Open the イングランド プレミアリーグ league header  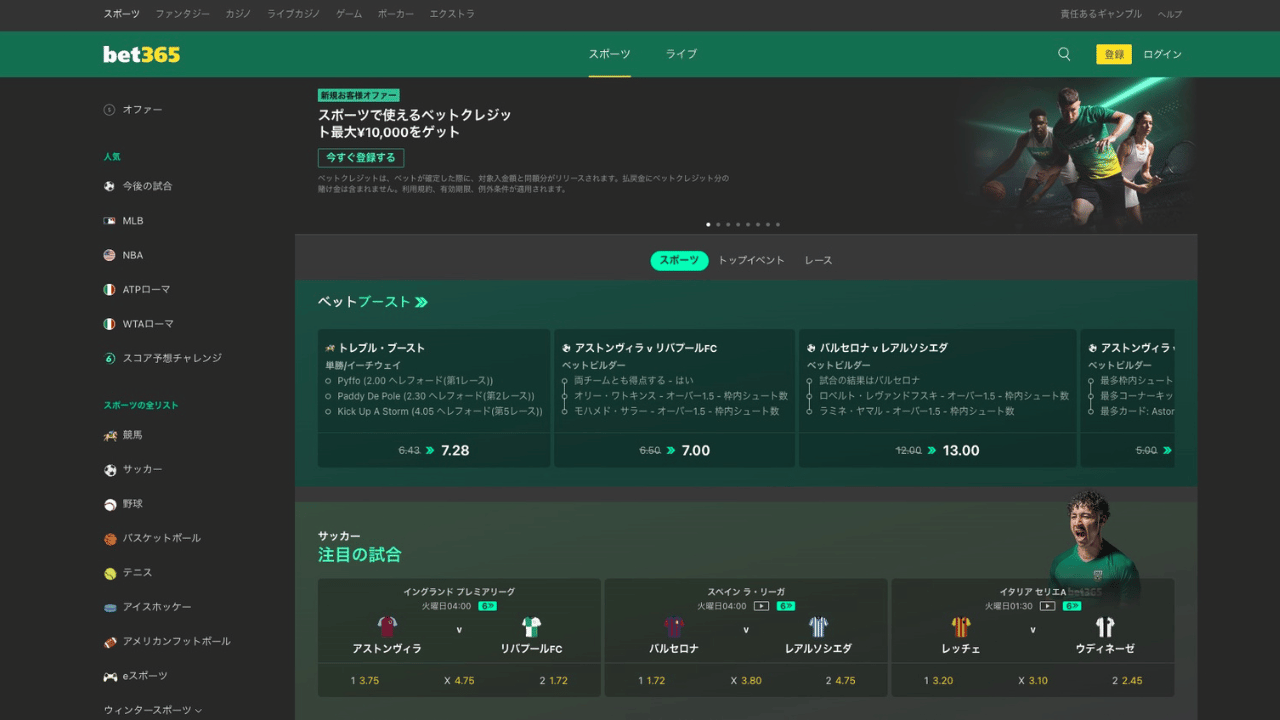coord(459,592)
